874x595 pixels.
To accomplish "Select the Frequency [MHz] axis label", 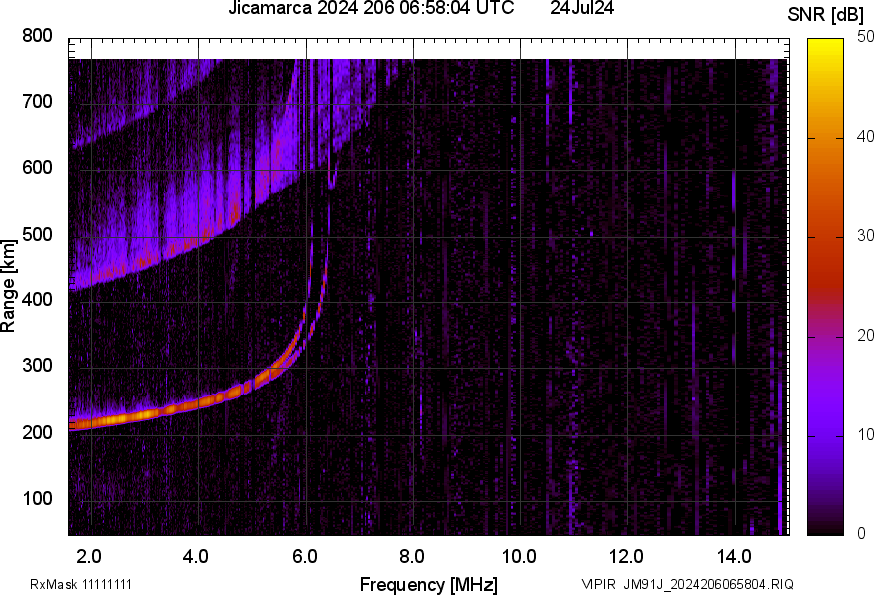I will click(x=428, y=584).
